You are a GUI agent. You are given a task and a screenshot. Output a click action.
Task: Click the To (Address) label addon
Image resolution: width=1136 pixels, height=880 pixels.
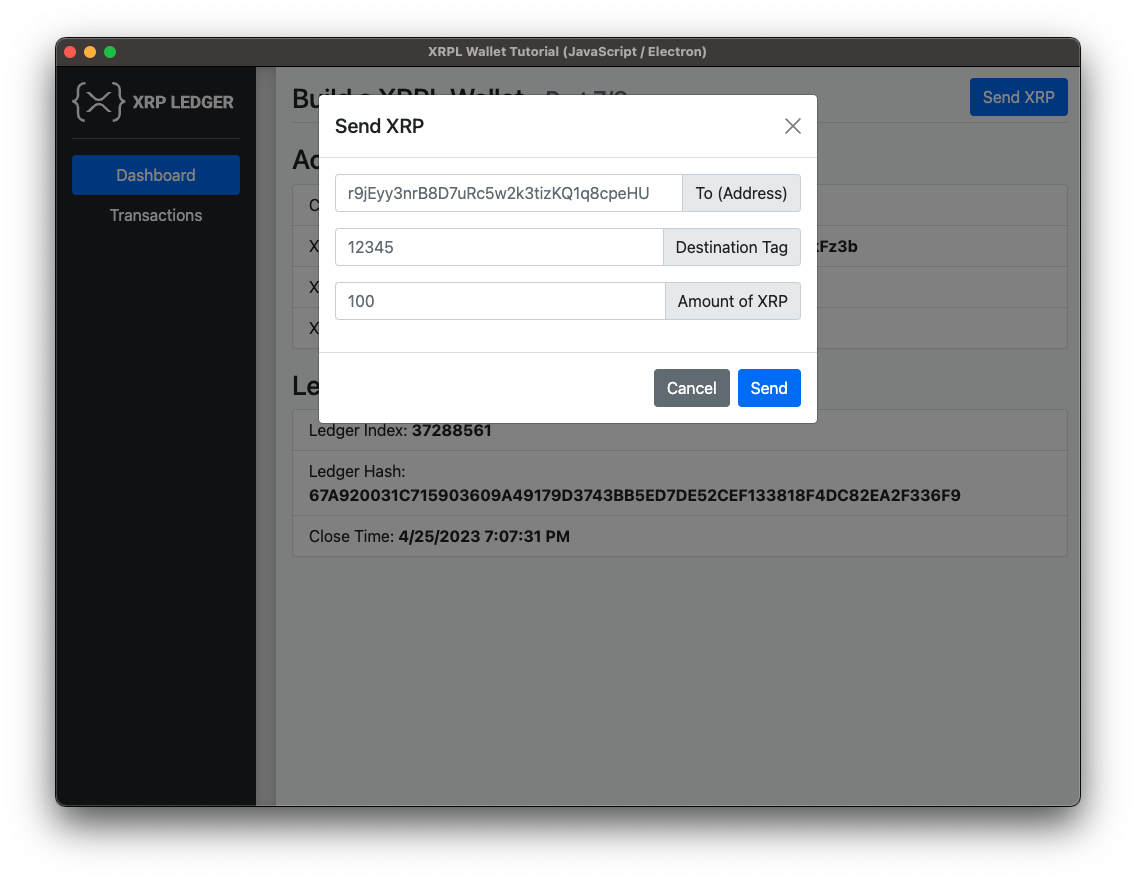point(741,193)
